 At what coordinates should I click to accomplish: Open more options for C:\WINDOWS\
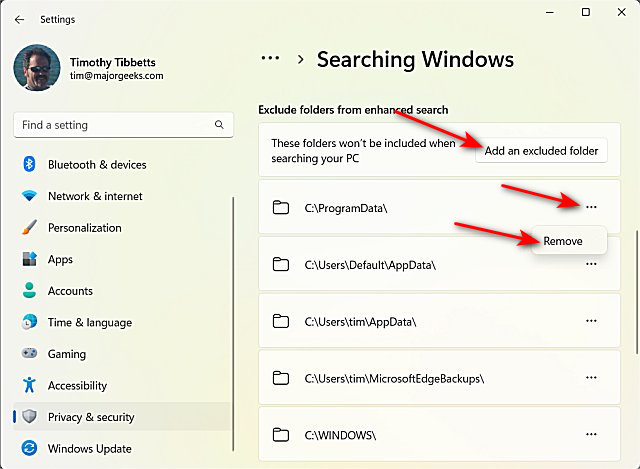click(x=591, y=435)
